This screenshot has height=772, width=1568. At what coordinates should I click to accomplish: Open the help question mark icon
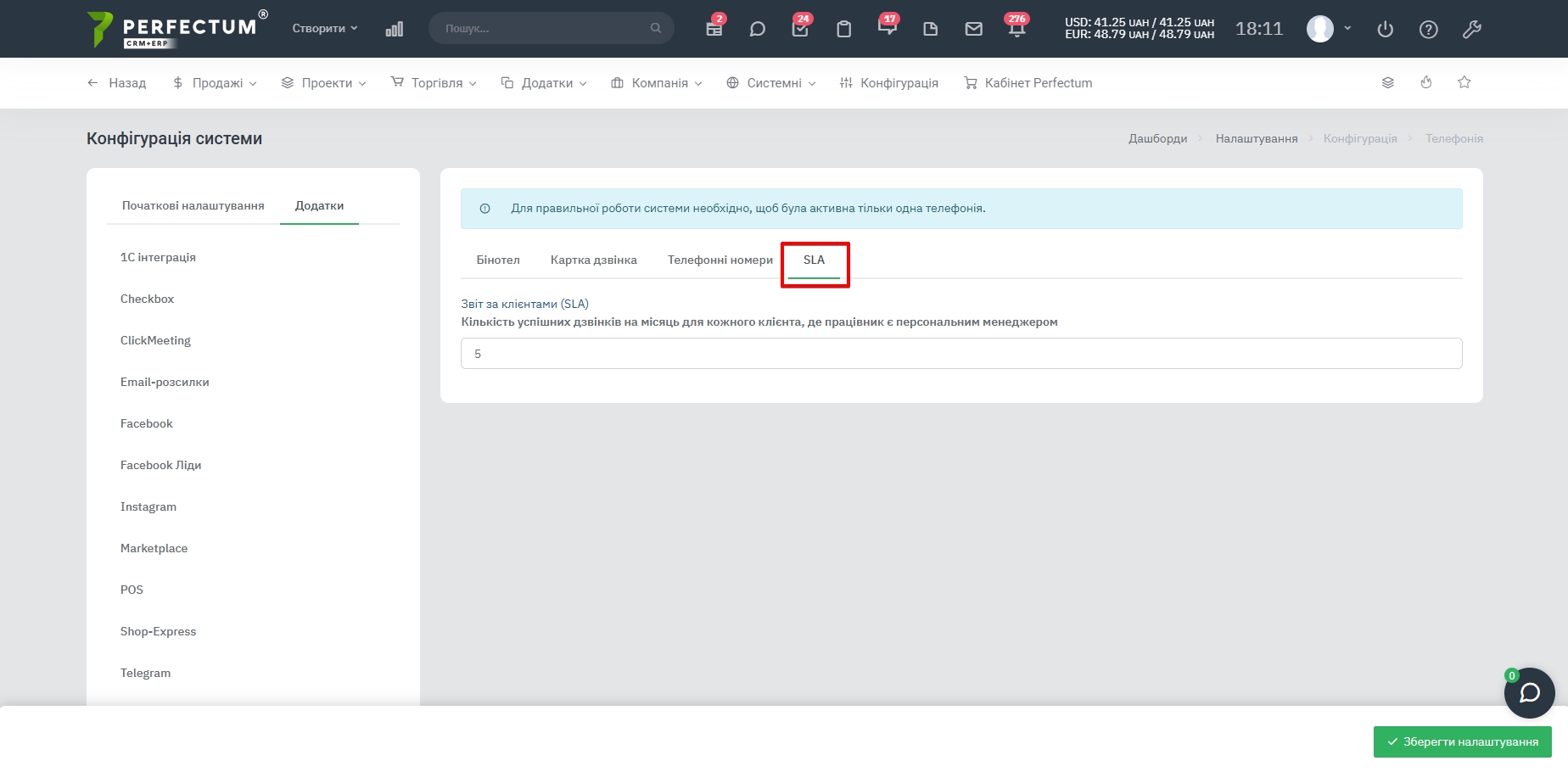point(1428,29)
